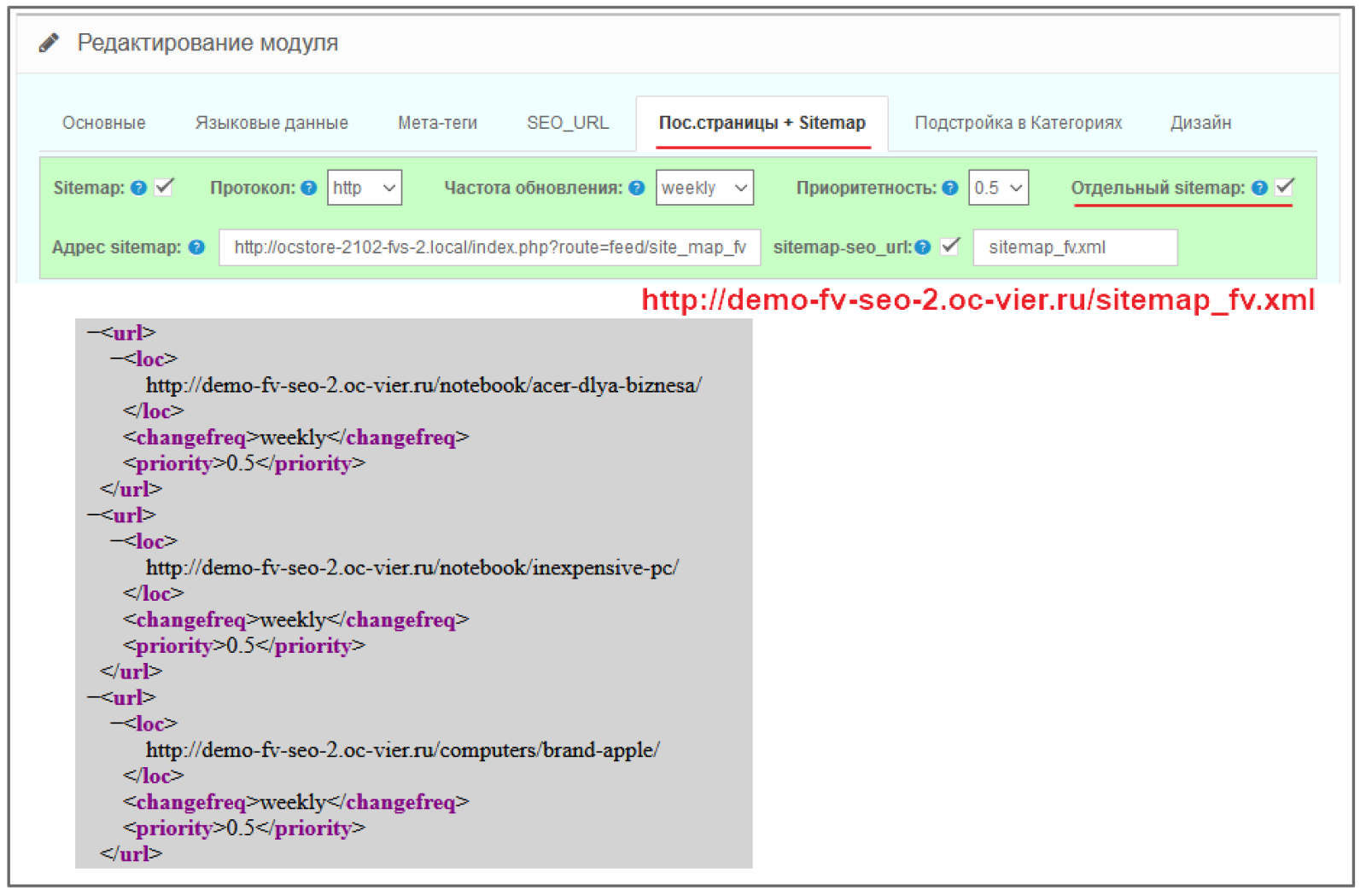Click the sitemap-seo_url label
The height and width of the screenshot is (896, 1366).
tap(843, 247)
